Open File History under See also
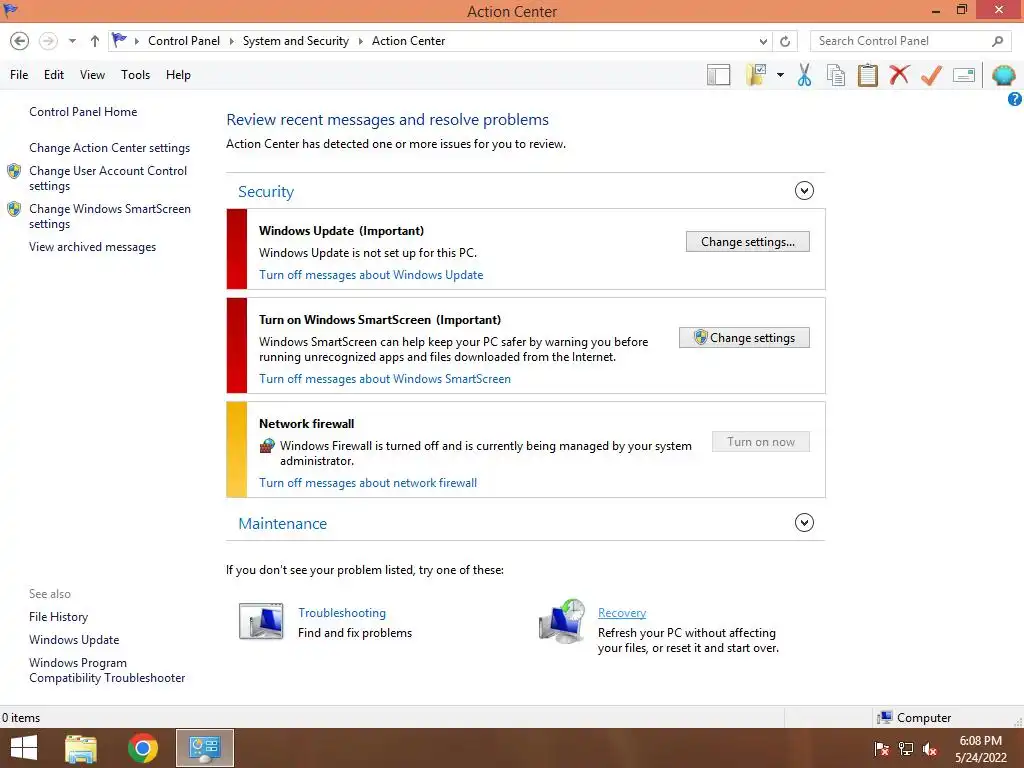The image size is (1024, 768). (58, 616)
